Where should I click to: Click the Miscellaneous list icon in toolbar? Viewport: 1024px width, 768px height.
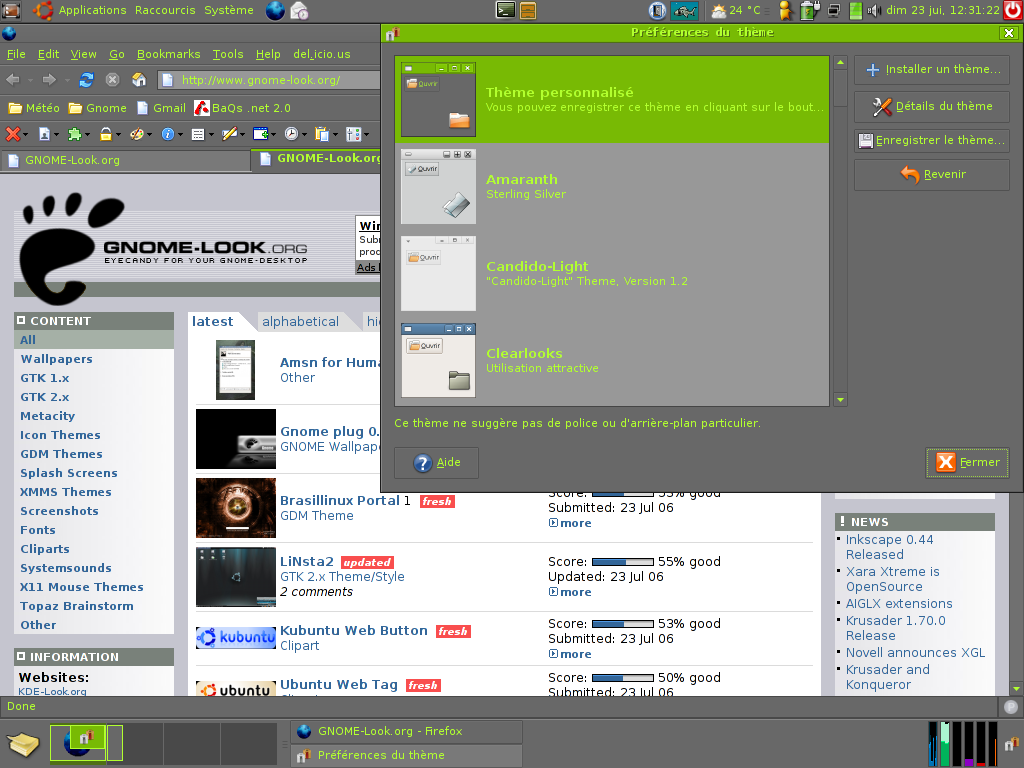(x=198, y=134)
